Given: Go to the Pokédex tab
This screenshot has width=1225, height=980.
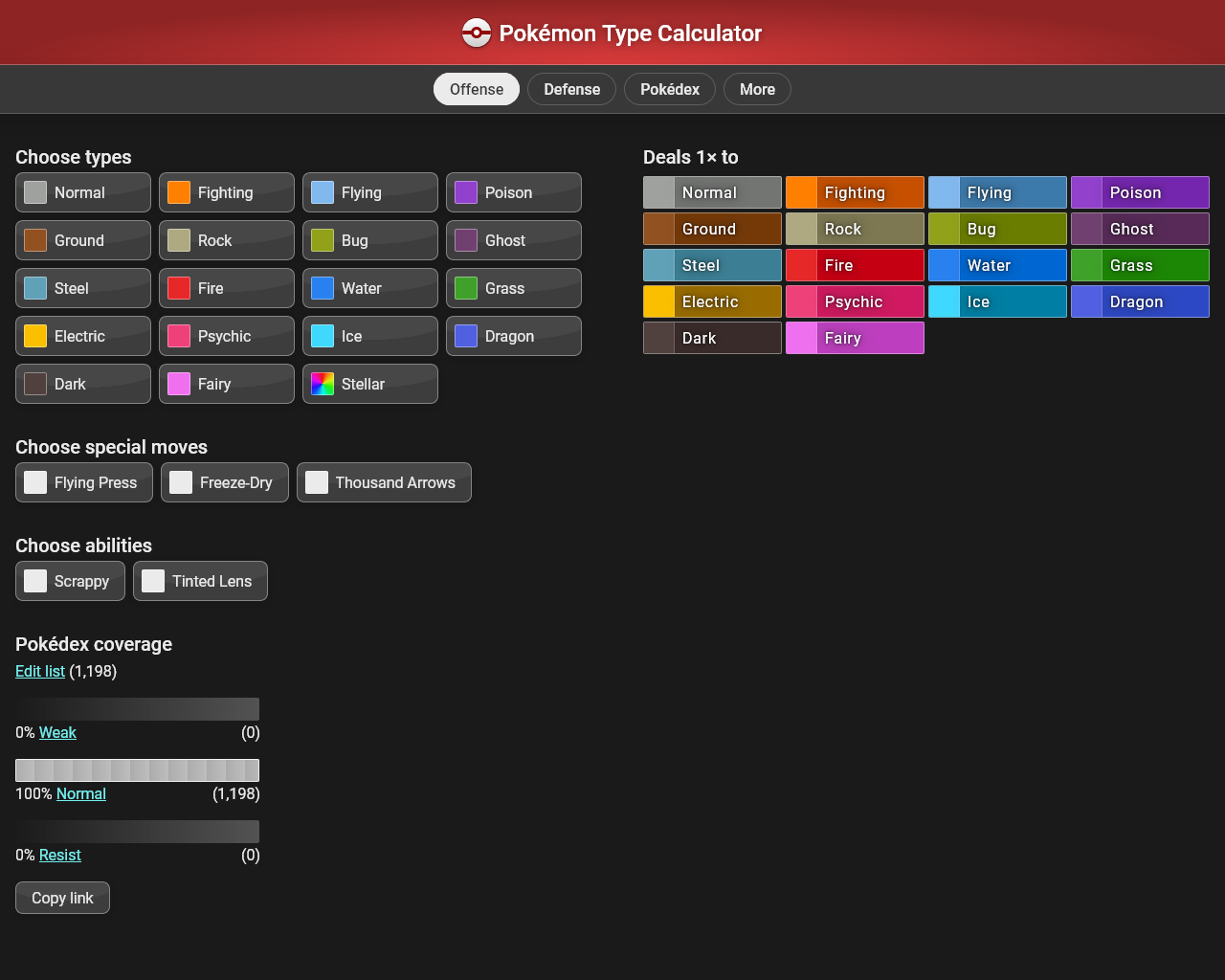Looking at the screenshot, I should point(670,89).
